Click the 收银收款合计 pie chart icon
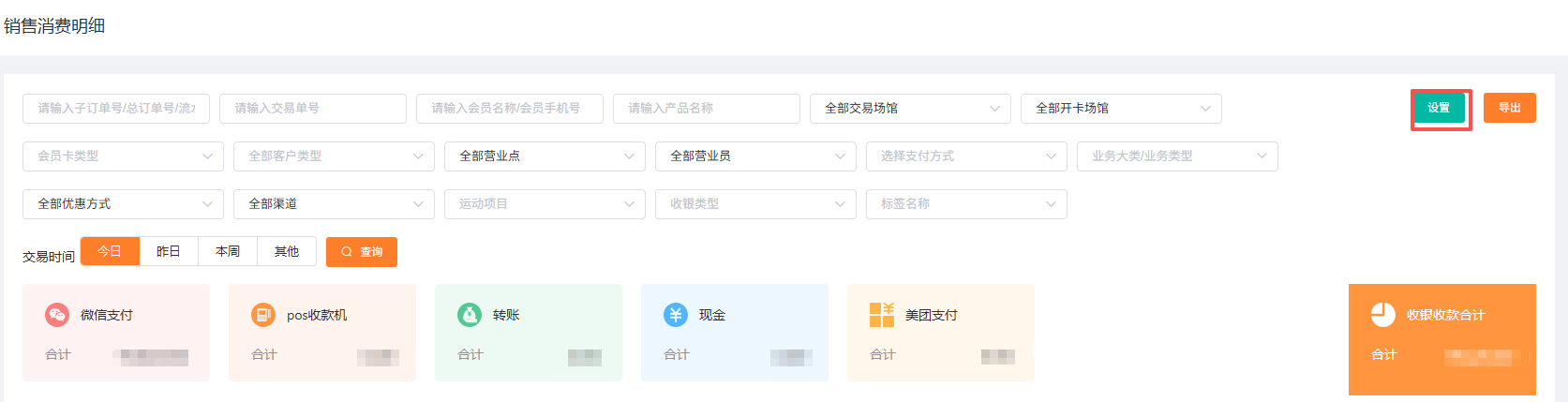1568x402 pixels. click(x=1383, y=315)
